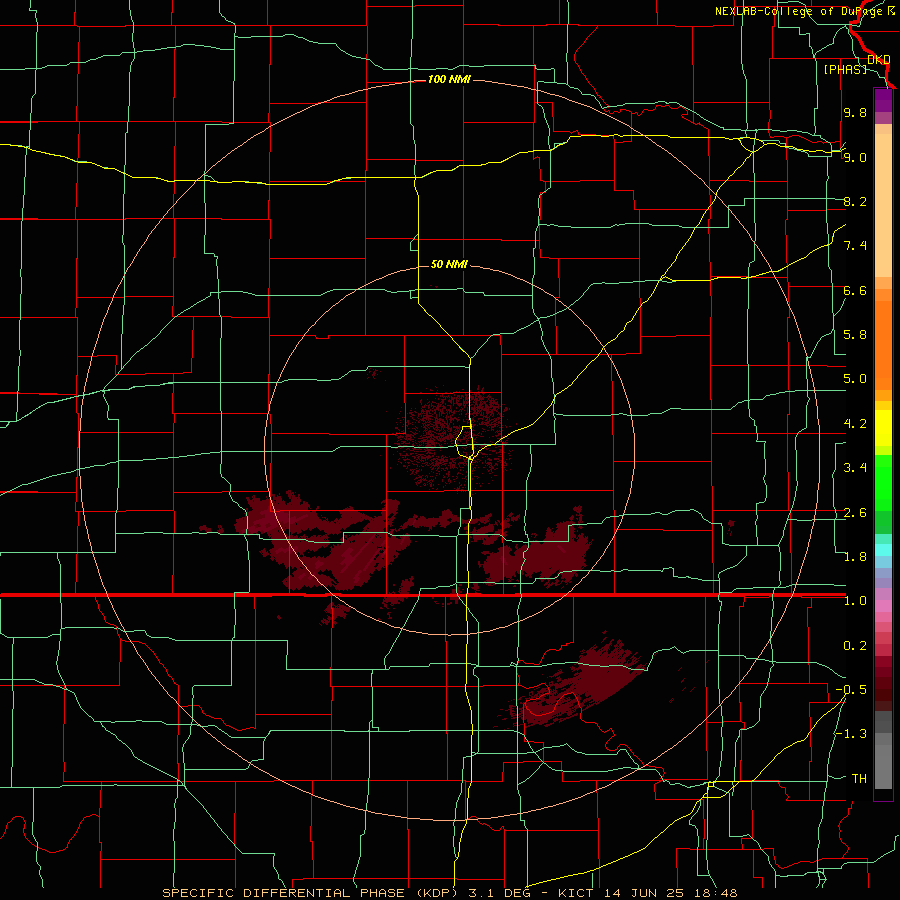
Task: Click the 7.4 scale value
Action: click(855, 246)
